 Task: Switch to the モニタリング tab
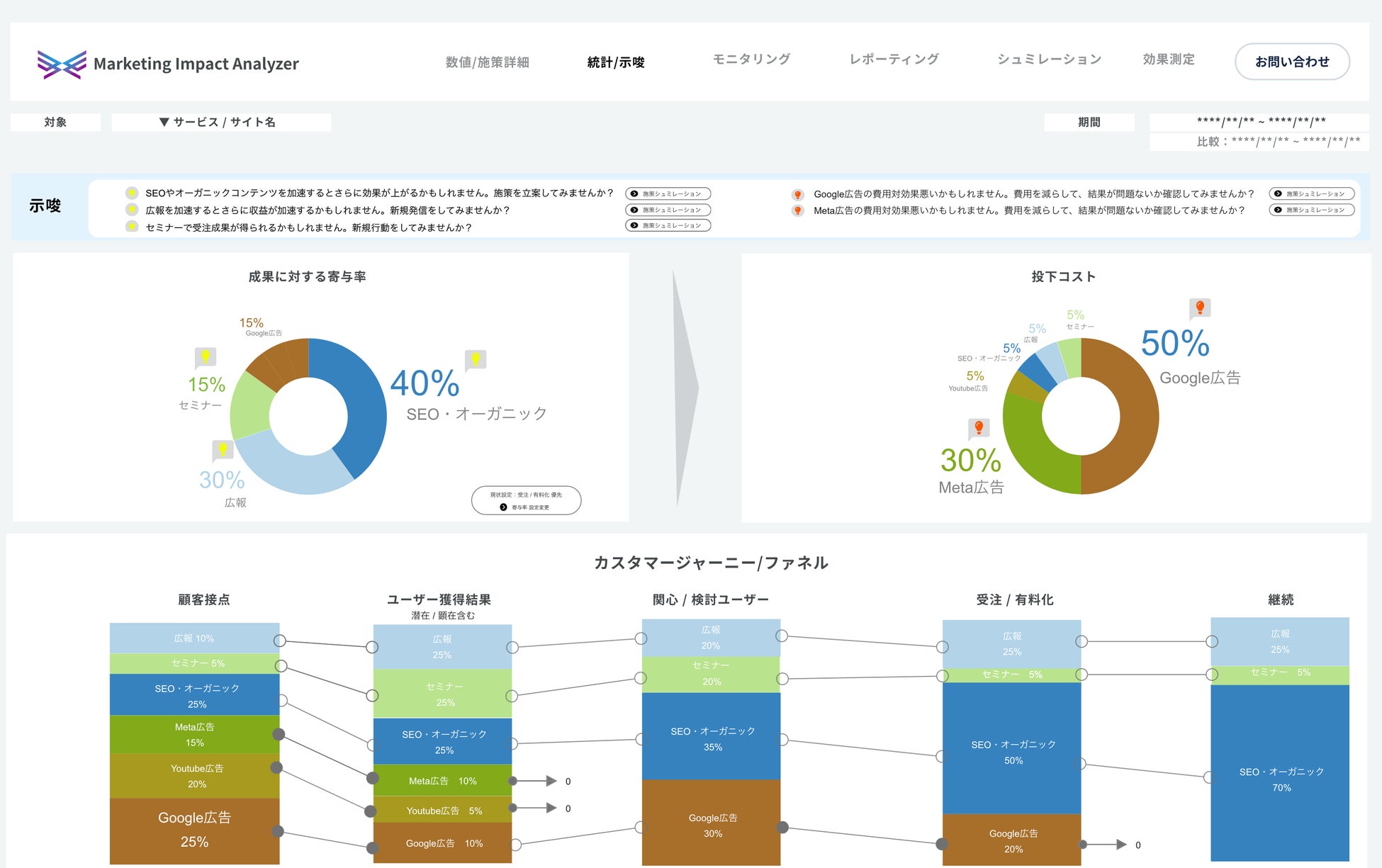751,60
